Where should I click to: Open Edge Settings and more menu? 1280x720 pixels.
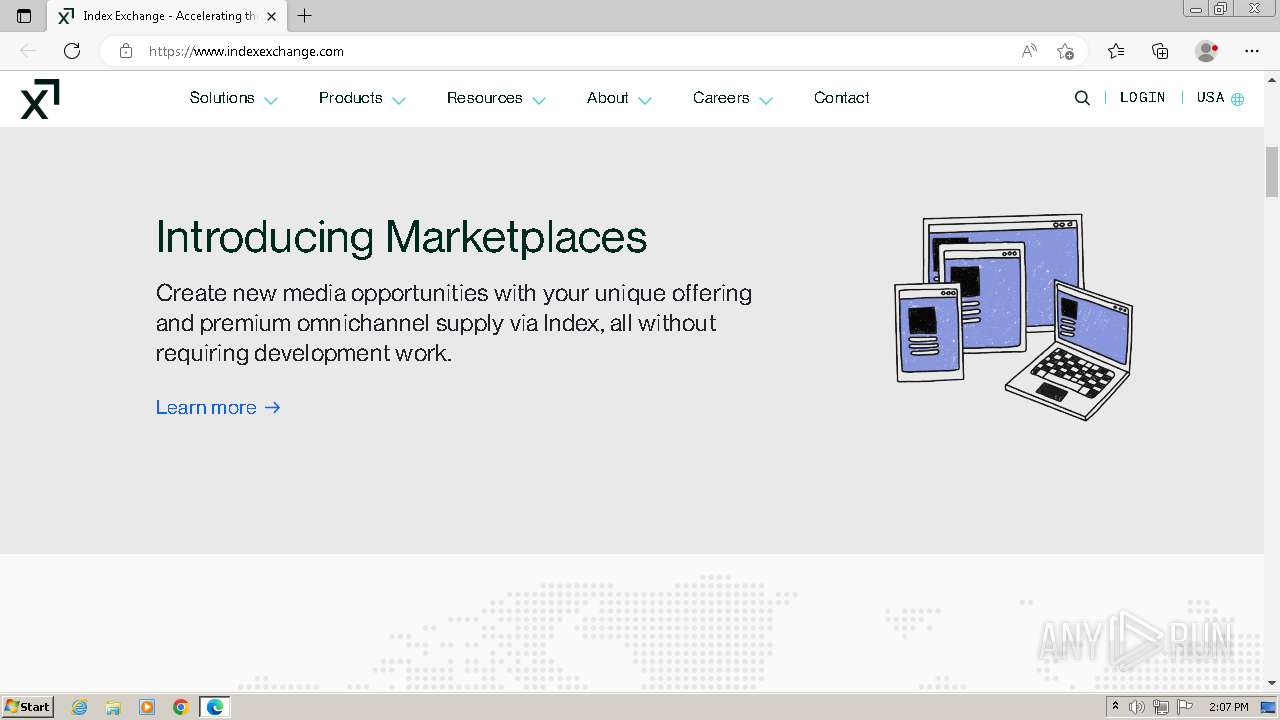[1252, 51]
